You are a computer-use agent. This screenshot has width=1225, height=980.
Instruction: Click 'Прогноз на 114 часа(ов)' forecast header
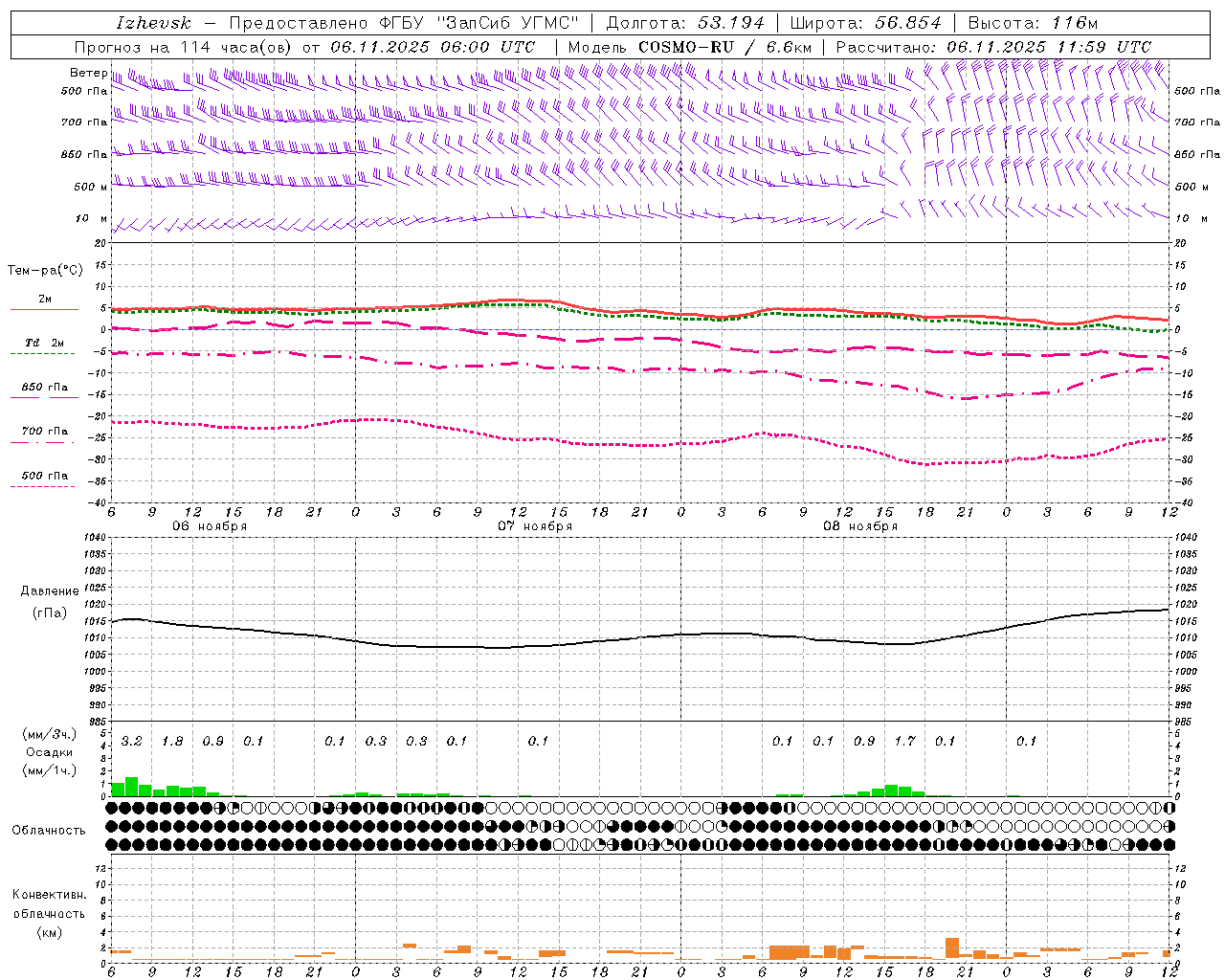[x=184, y=47]
